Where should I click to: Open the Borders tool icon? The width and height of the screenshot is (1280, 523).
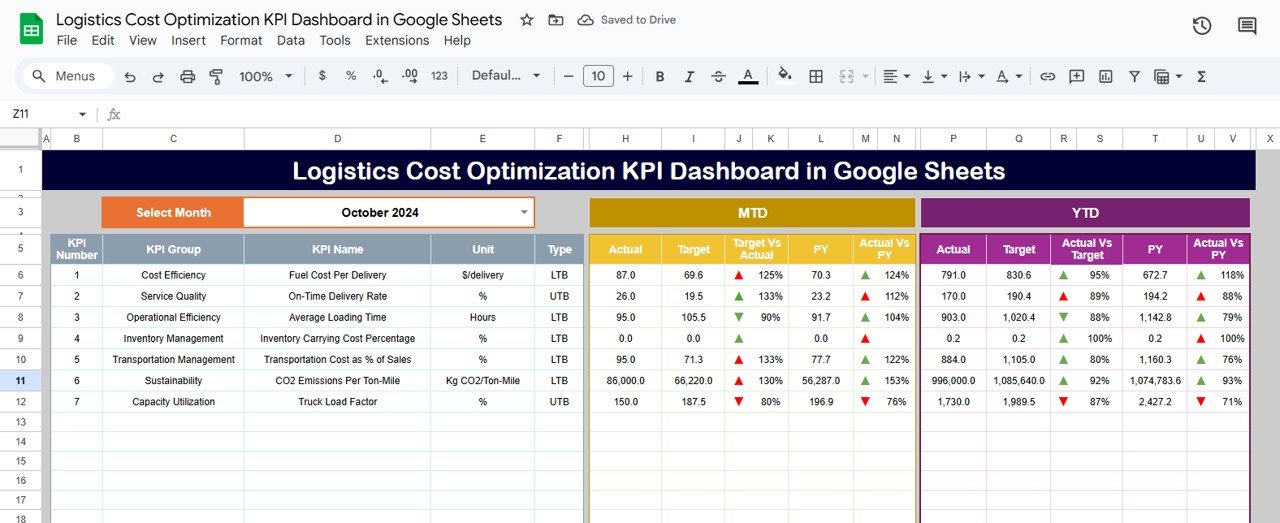coord(816,76)
